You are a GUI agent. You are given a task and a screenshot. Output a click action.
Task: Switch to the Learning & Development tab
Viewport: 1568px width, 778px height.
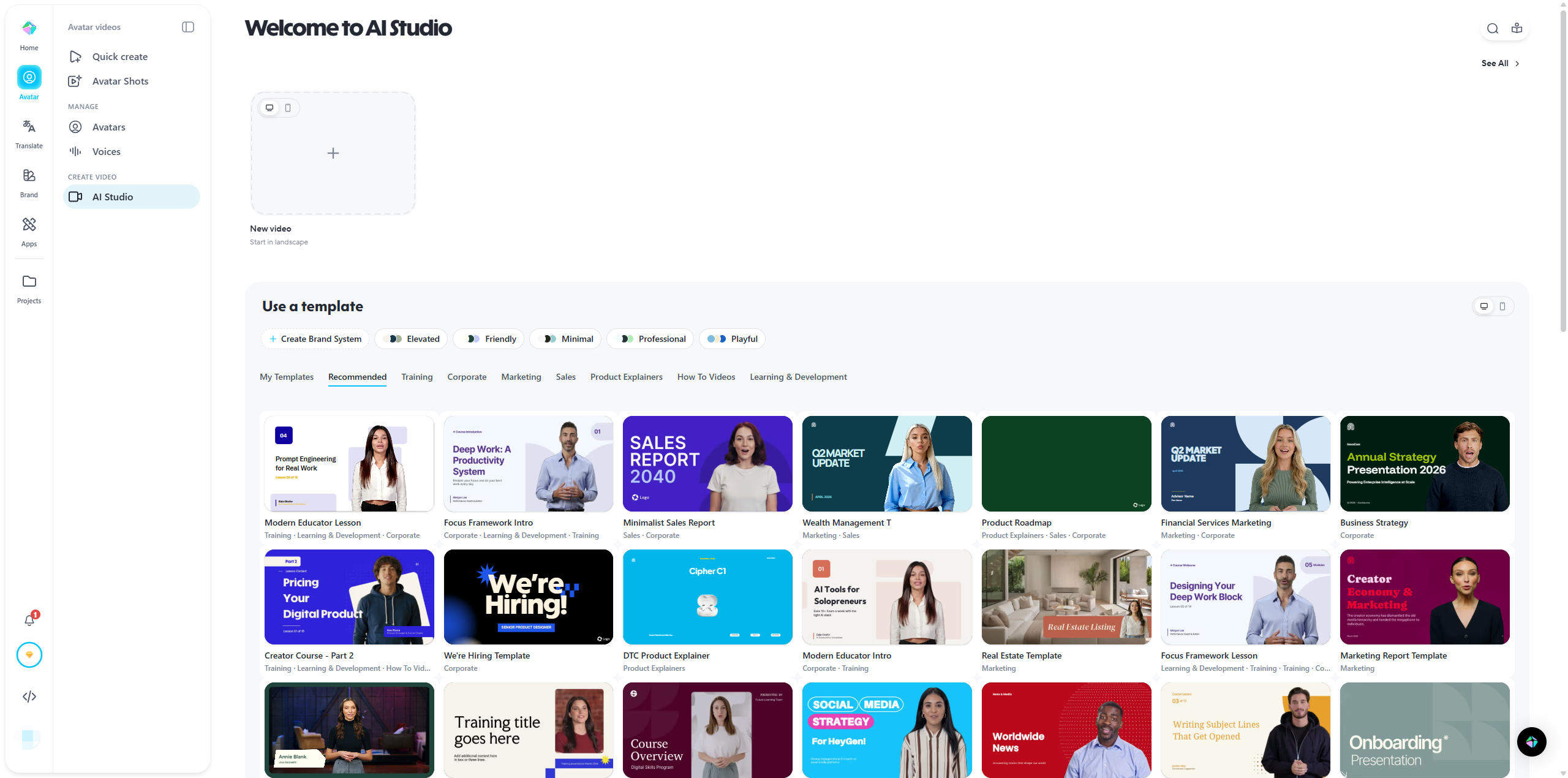coord(799,377)
